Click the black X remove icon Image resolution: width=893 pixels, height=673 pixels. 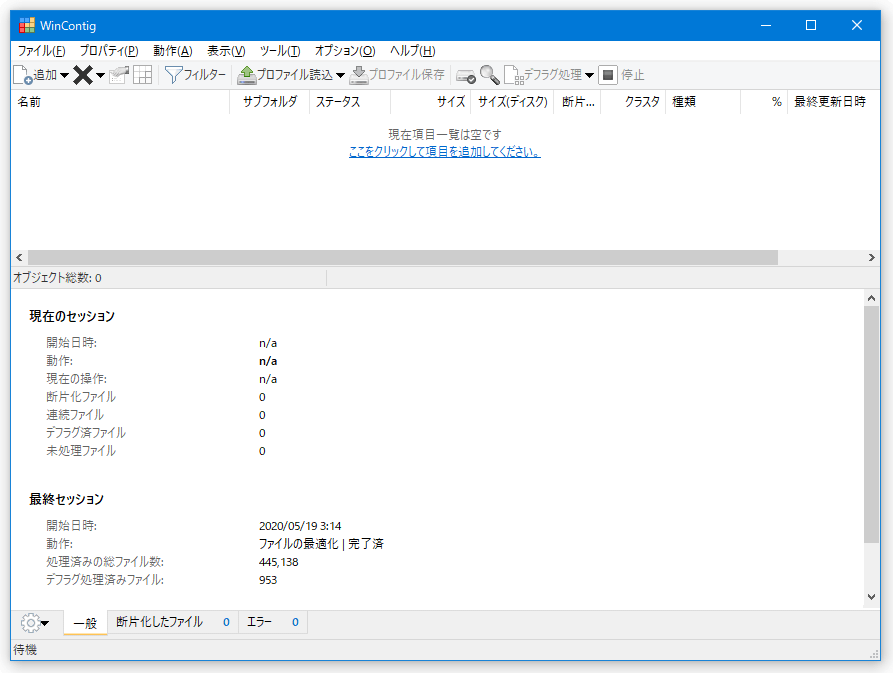click(83, 75)
